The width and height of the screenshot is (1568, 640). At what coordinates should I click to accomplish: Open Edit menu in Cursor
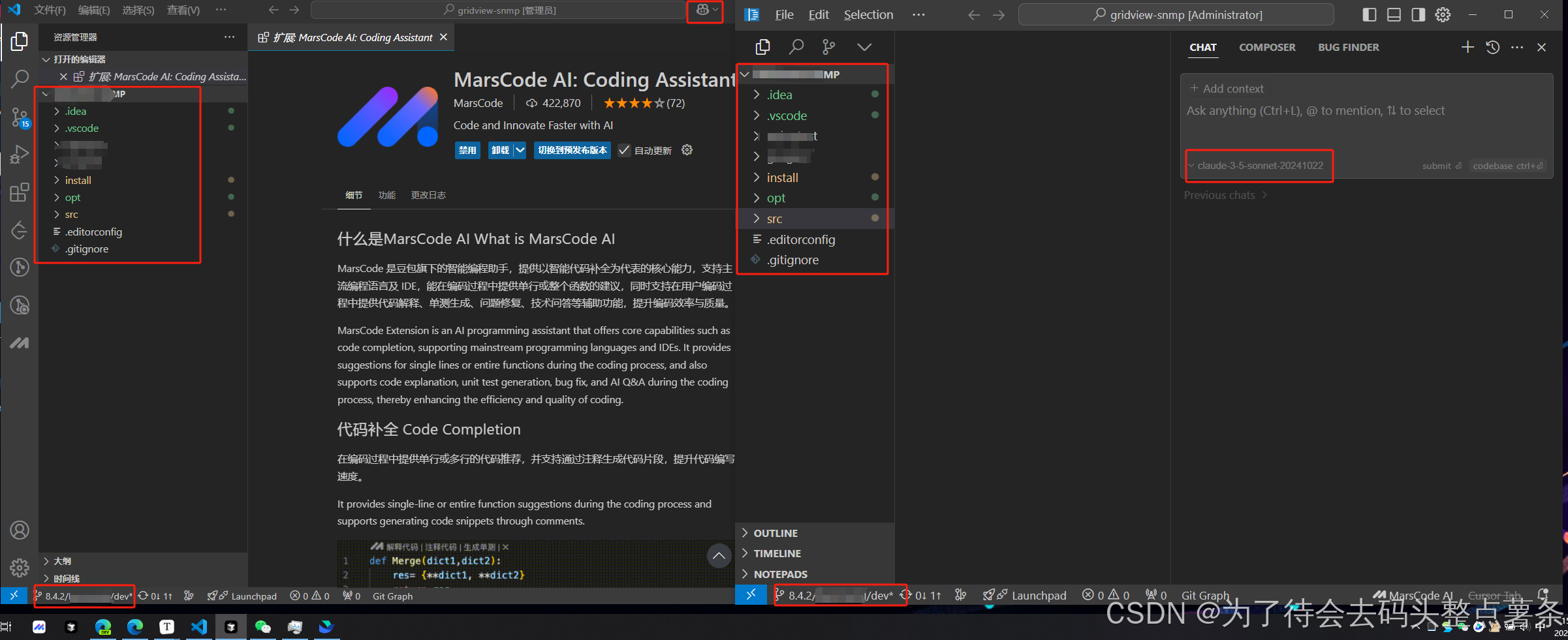click(819, 14)
